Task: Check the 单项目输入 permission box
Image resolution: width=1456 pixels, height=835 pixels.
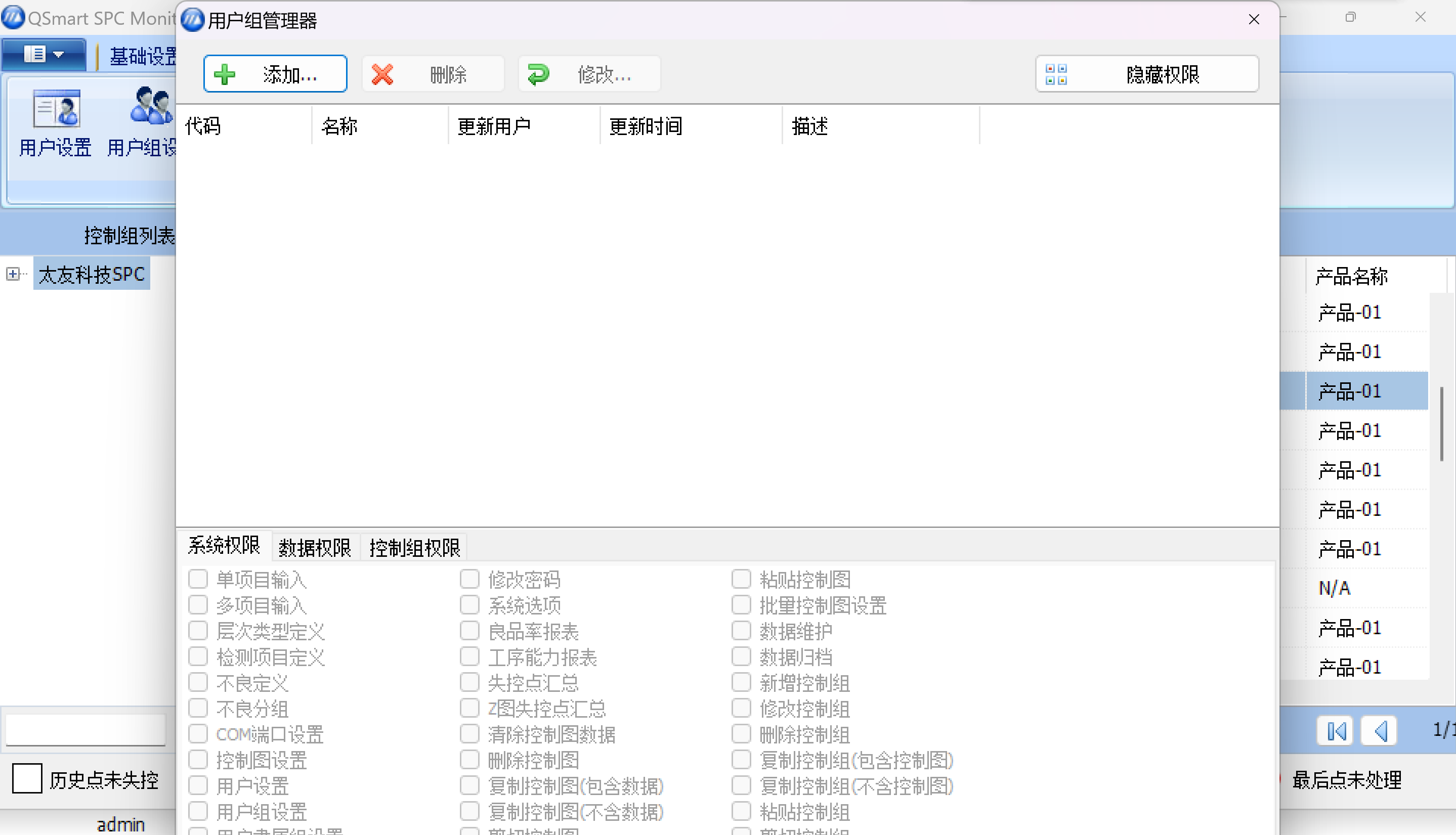Action: [198, 579]
